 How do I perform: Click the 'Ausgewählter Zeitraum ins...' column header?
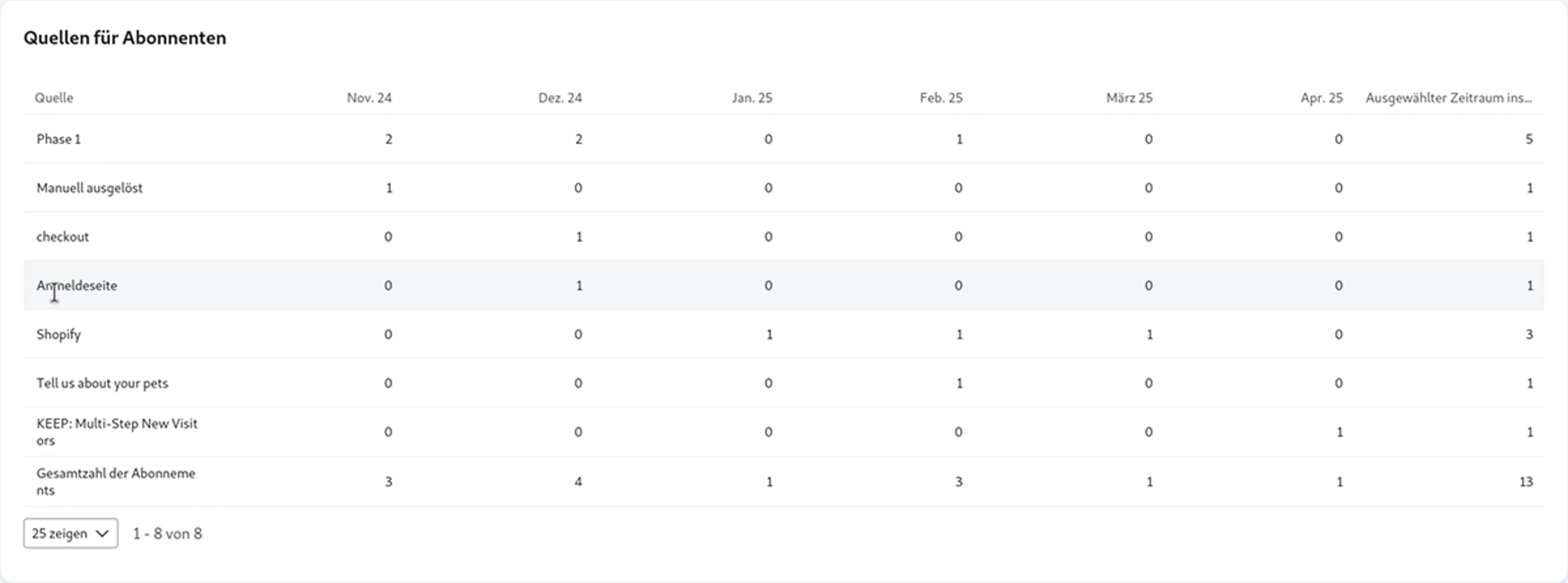pos(1449,98)
